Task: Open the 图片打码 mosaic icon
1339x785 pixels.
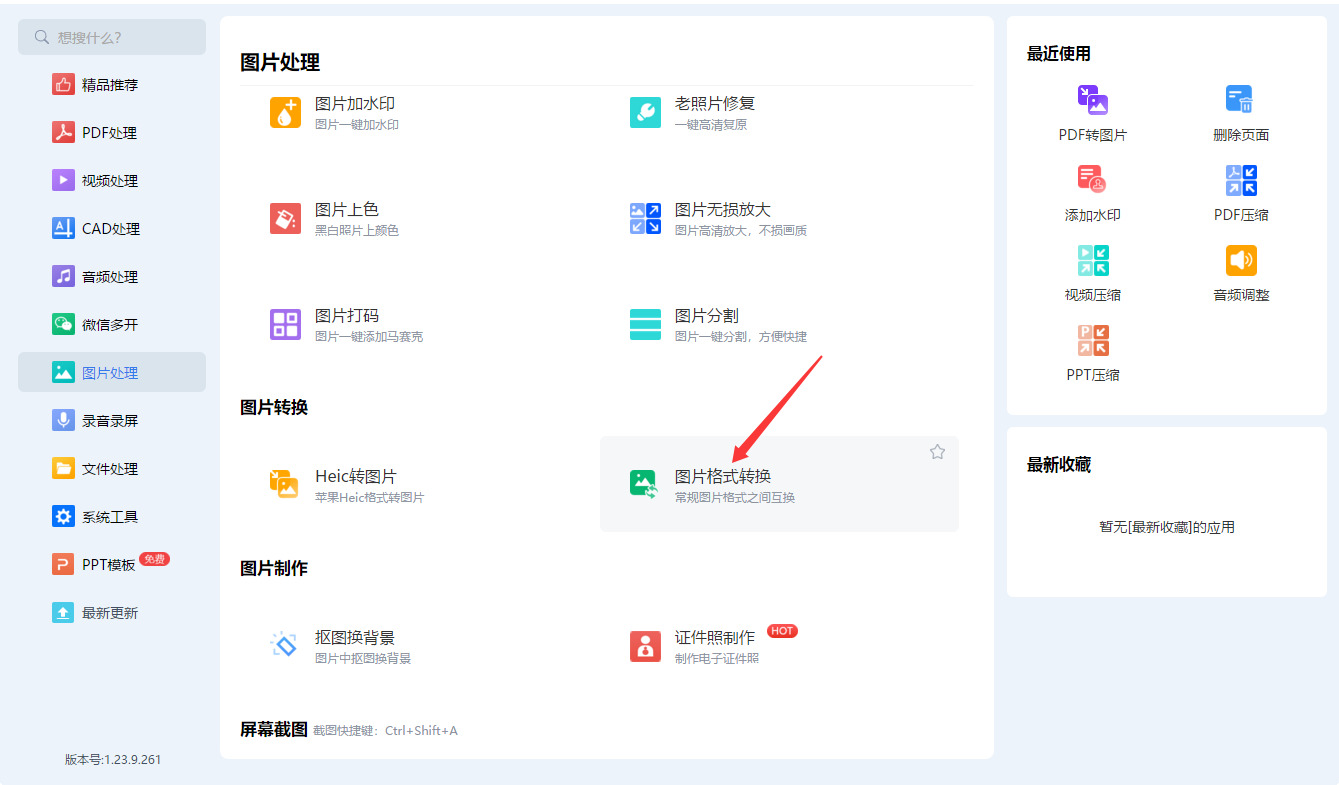Action: tap(285, 324)
